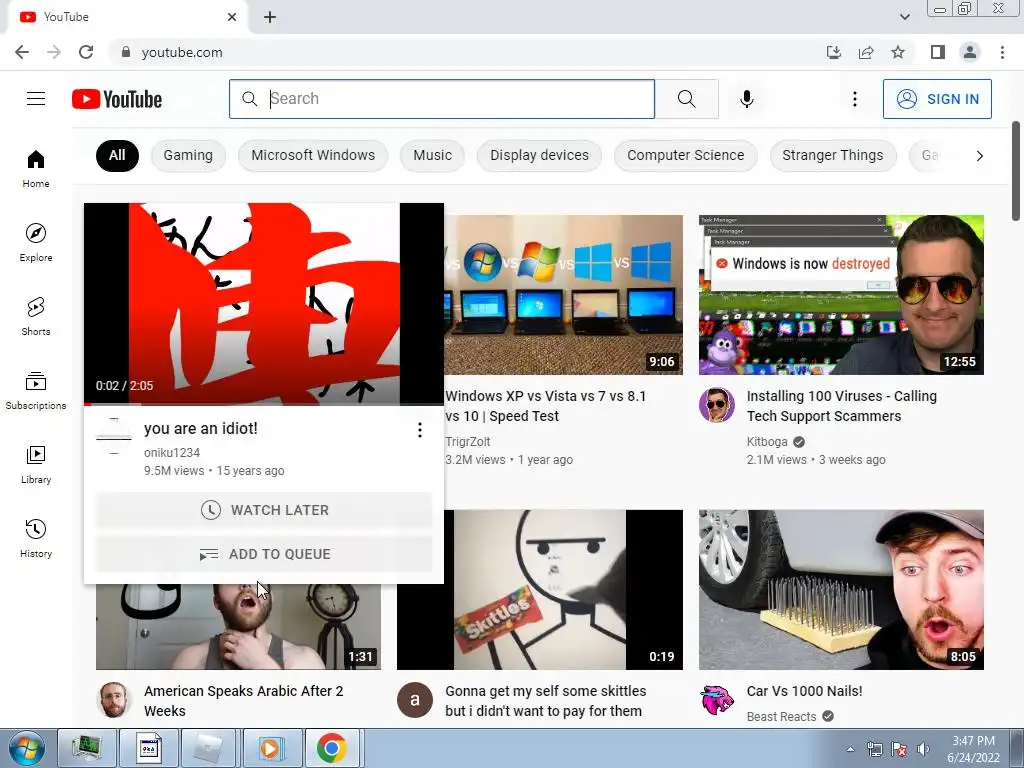Image resolution: width=1024 pixels, height=768 pixels.
Task: Open 'Installing 100 Viruses' video title
Action: click(x=841, y=406)
